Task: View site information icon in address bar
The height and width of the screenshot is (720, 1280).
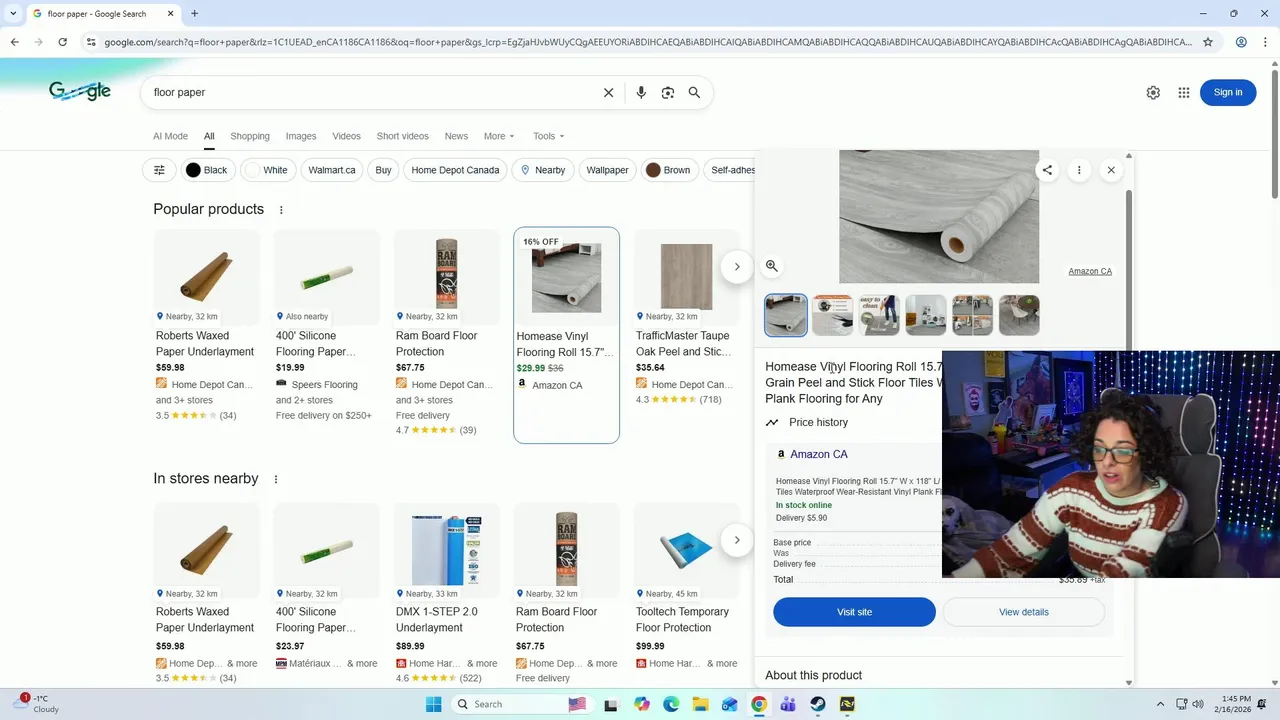Action: pyautogui.click(x=91, y=42)
